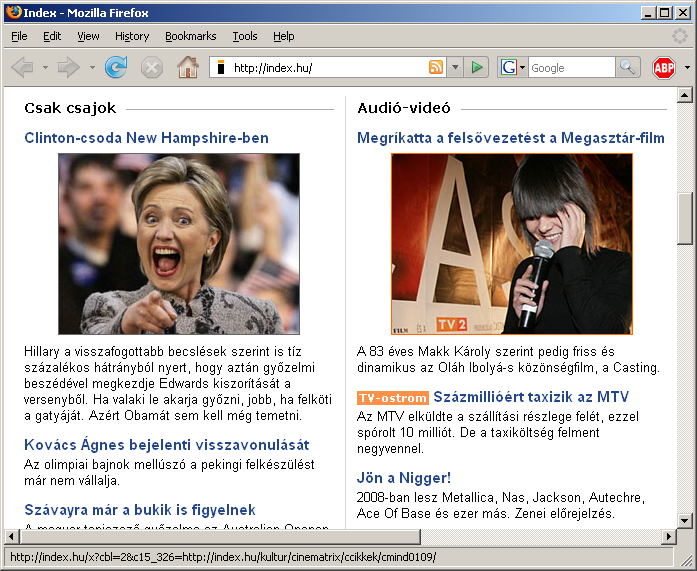Screen dimensions: 697x571
Task: Click the search magnifier icon
Action: click(627, 68)
